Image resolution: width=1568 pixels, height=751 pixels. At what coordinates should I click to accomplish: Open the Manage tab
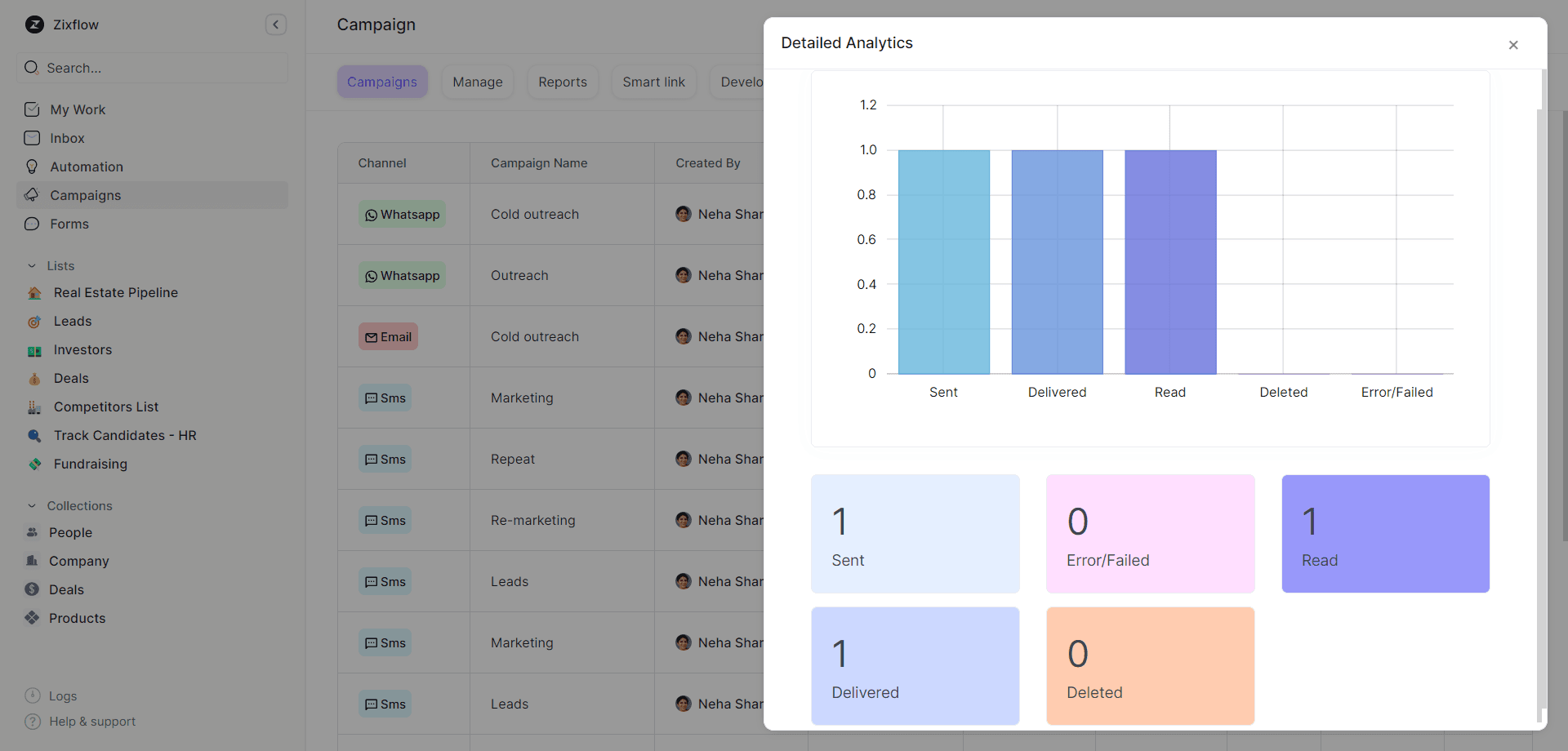(x=477, y=82)
